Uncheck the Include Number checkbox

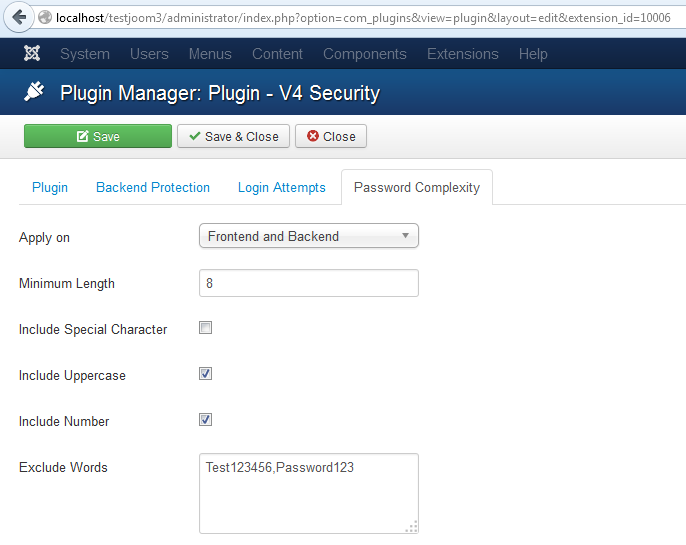point(205,420)
